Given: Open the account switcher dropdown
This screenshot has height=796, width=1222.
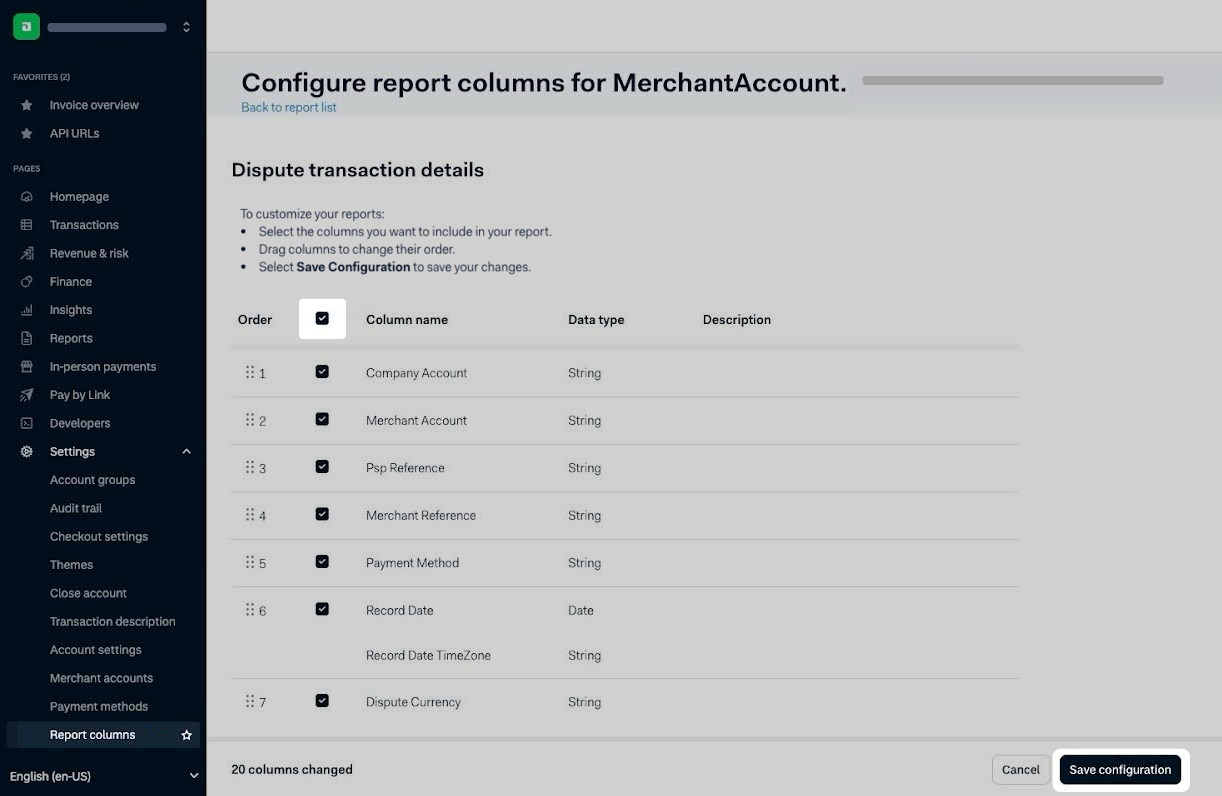Looking at the screenshot, I should [186, 27].
